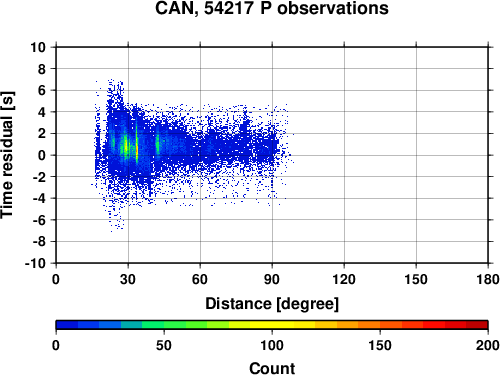Screen dimensions: 500x375
Task: Click the 'Count' colorbar label
Action: coord(272,368)
